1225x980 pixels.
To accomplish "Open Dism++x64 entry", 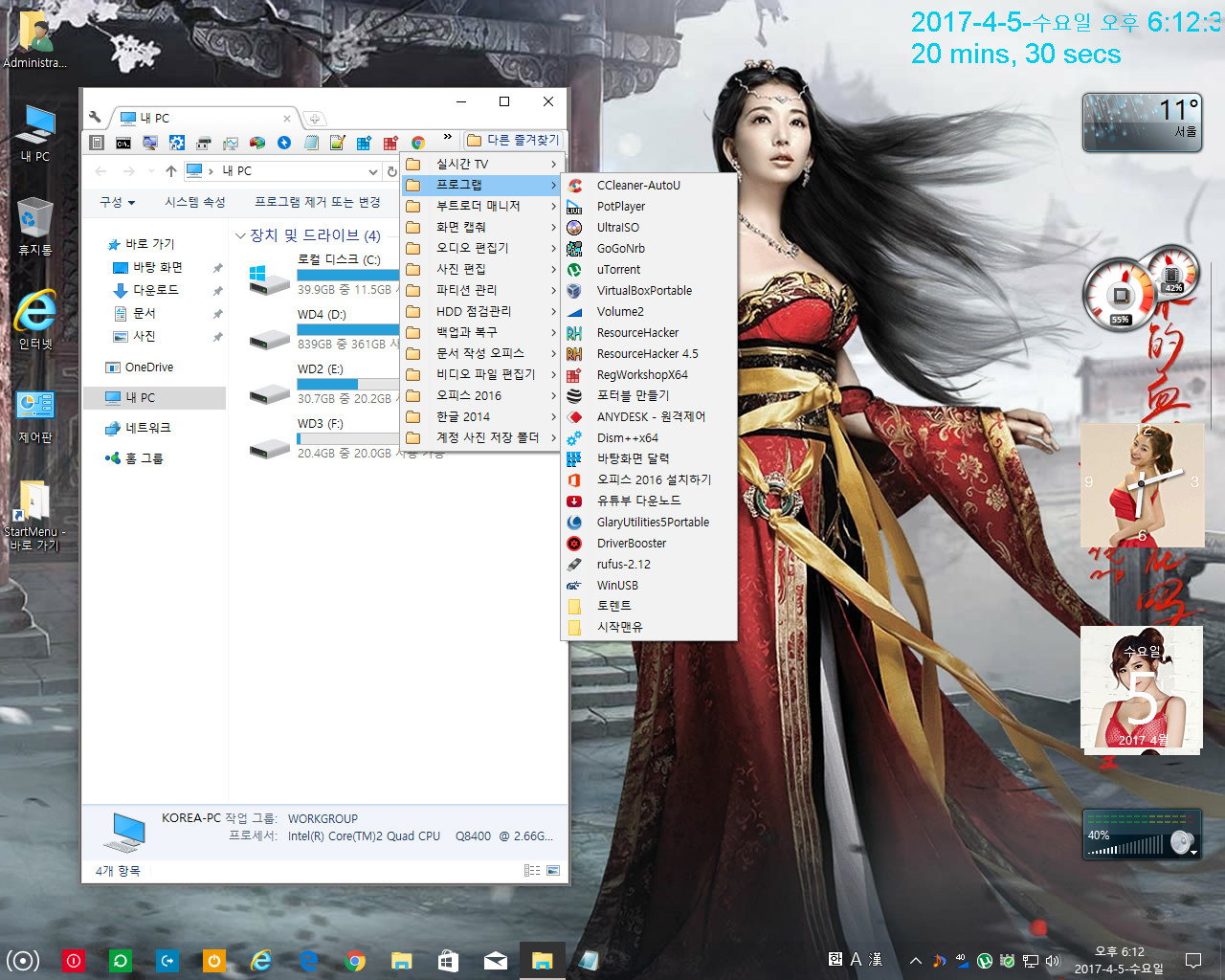I will (649, 438).
